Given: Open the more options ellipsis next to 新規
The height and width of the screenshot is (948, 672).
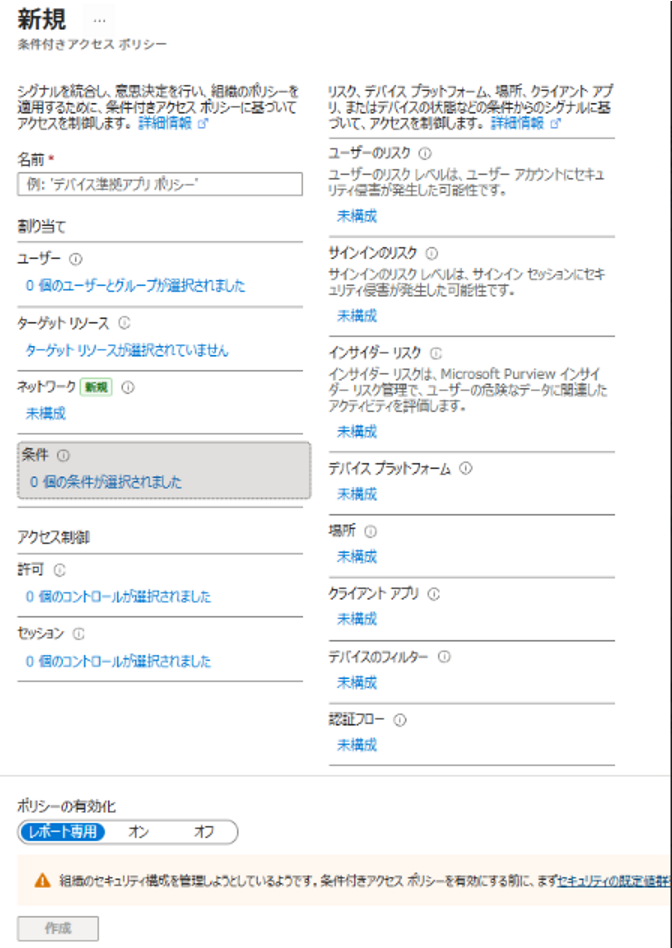Looking at the screenshot, I should [x=99, y=20].
